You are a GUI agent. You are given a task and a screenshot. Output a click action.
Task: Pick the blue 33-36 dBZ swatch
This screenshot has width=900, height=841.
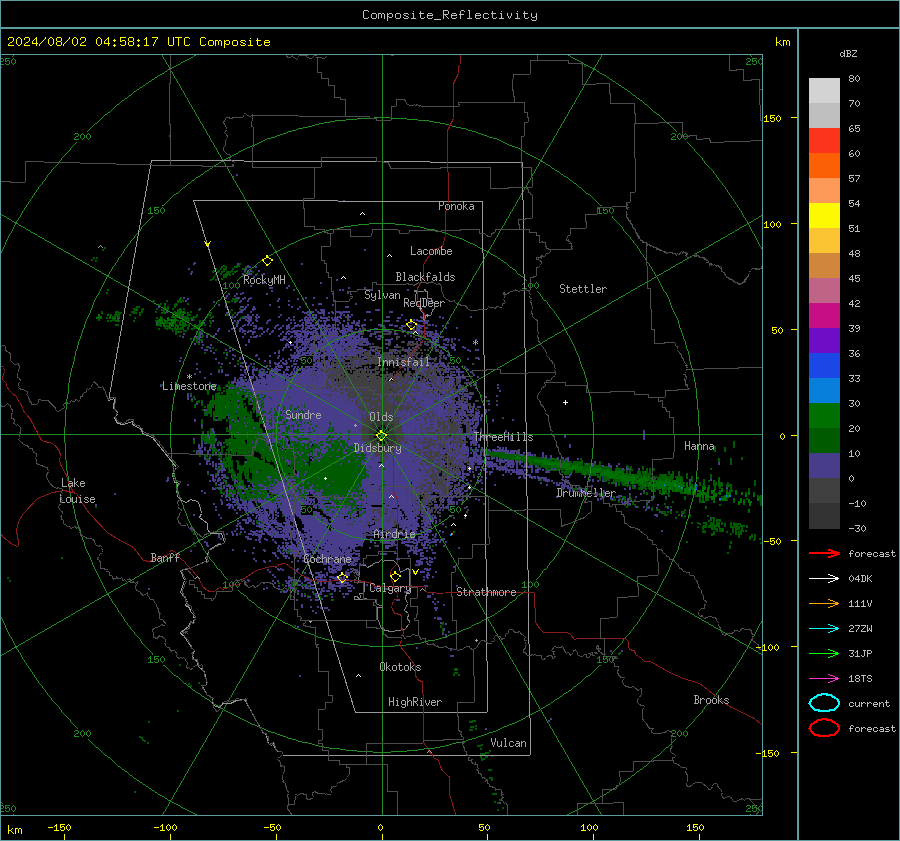[x=824, y=365]
